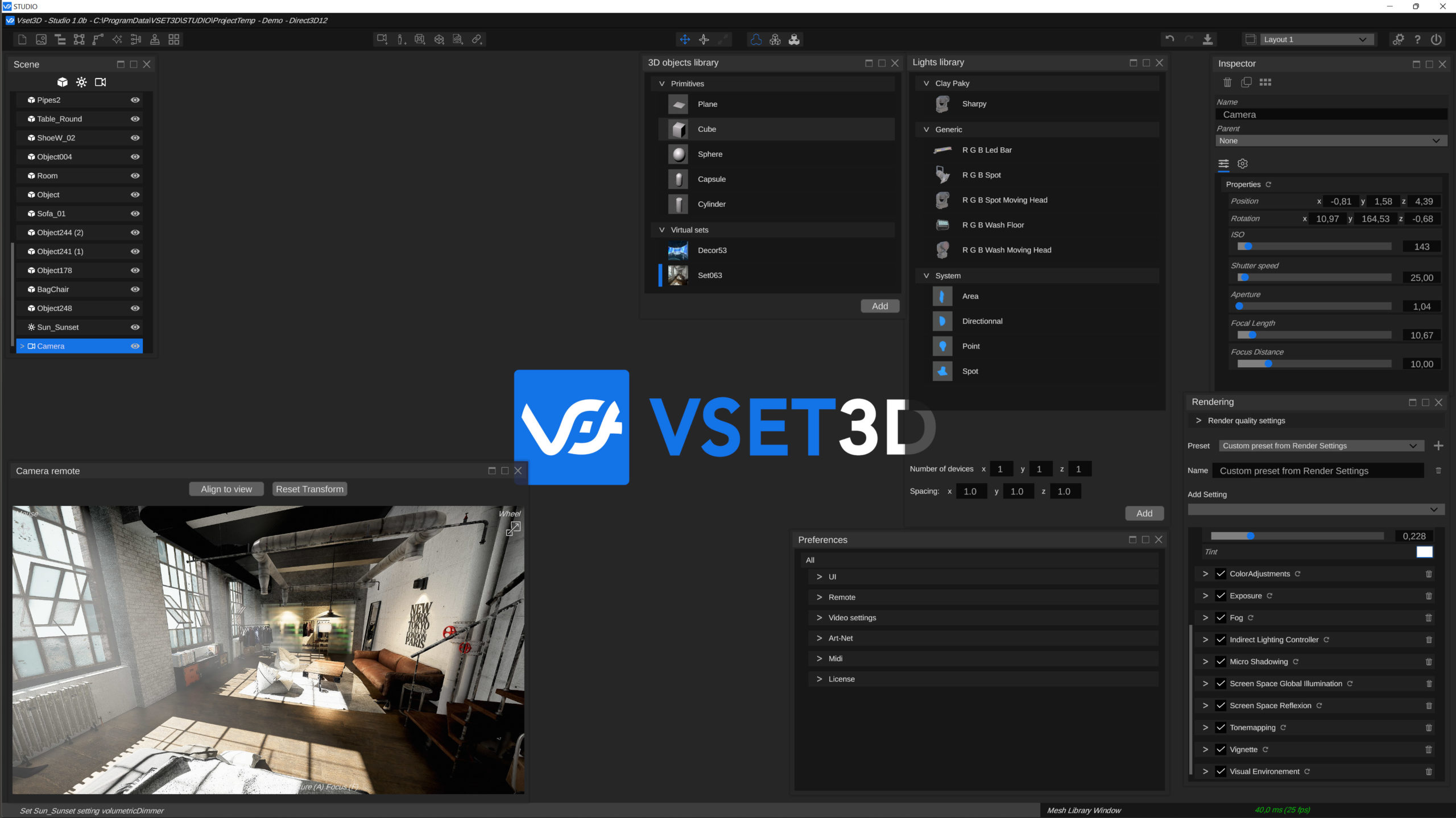
Task: Click the blue three-circle cluster toolbar icon
Action: coord(756,39)
